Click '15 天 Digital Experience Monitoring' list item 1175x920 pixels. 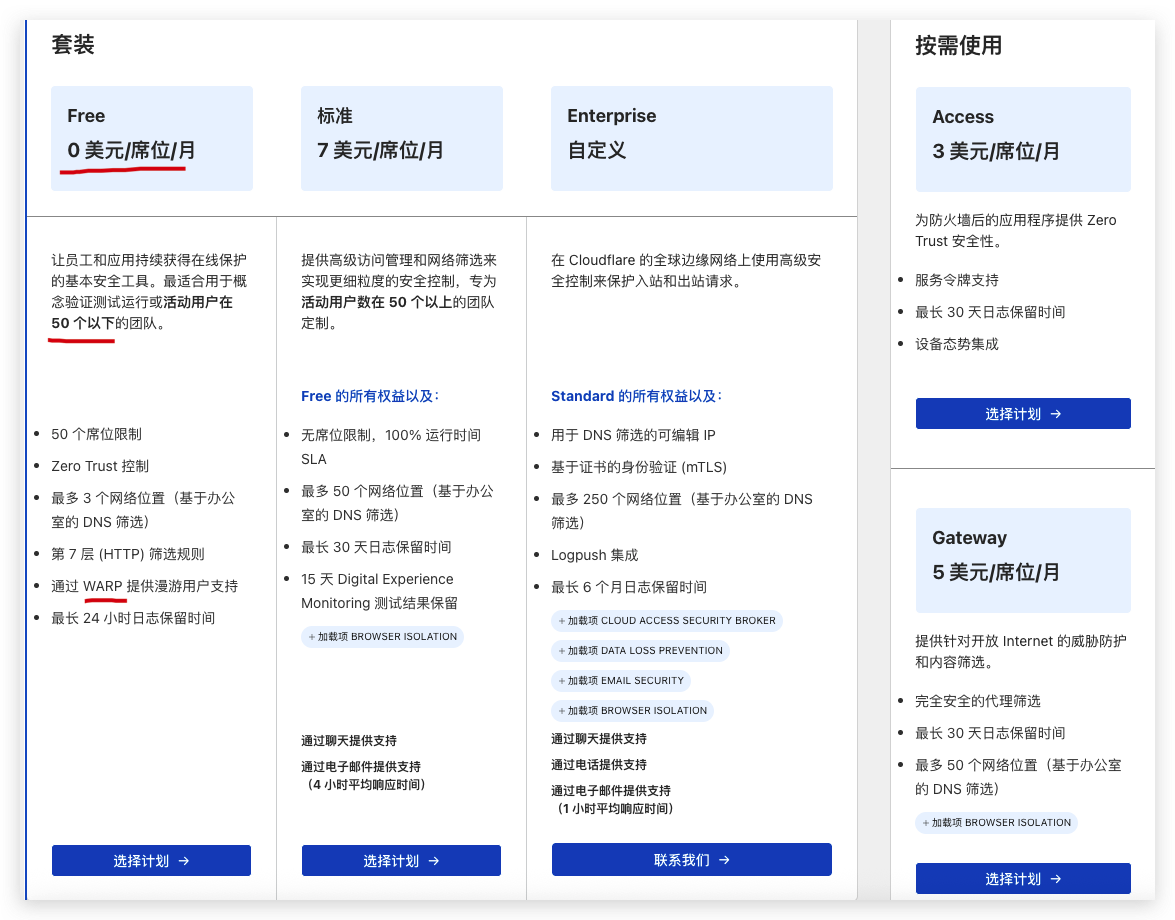(x=379, y=591)
